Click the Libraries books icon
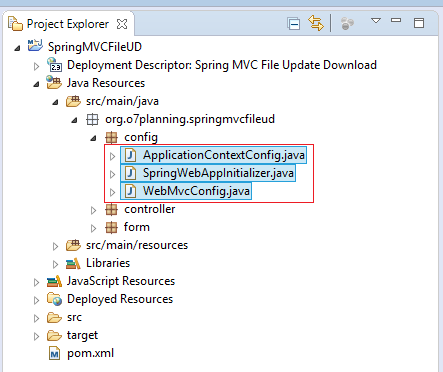The image size is (443, 372). (73, 263)
